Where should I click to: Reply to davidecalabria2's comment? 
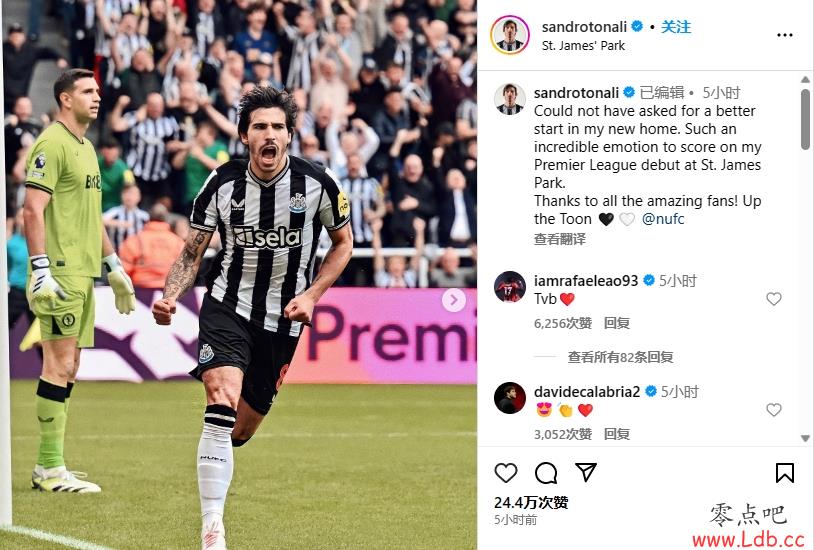tap(617, 434)
